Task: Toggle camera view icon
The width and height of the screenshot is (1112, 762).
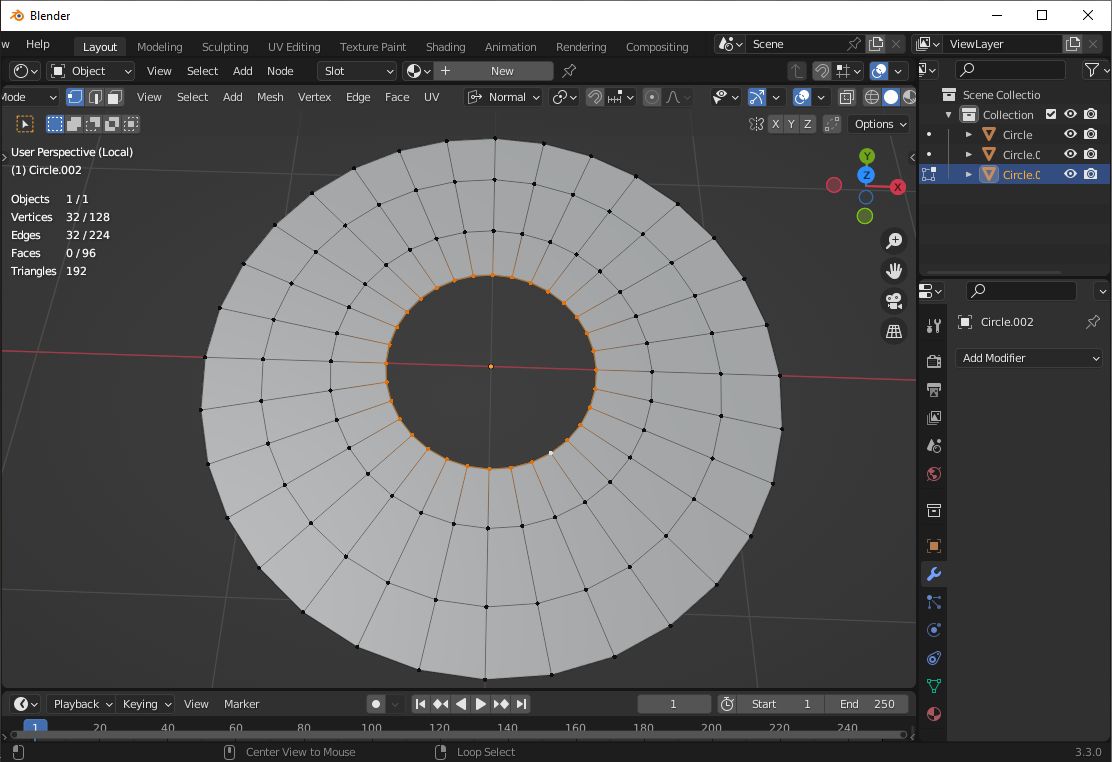Action: pos(894,301)
